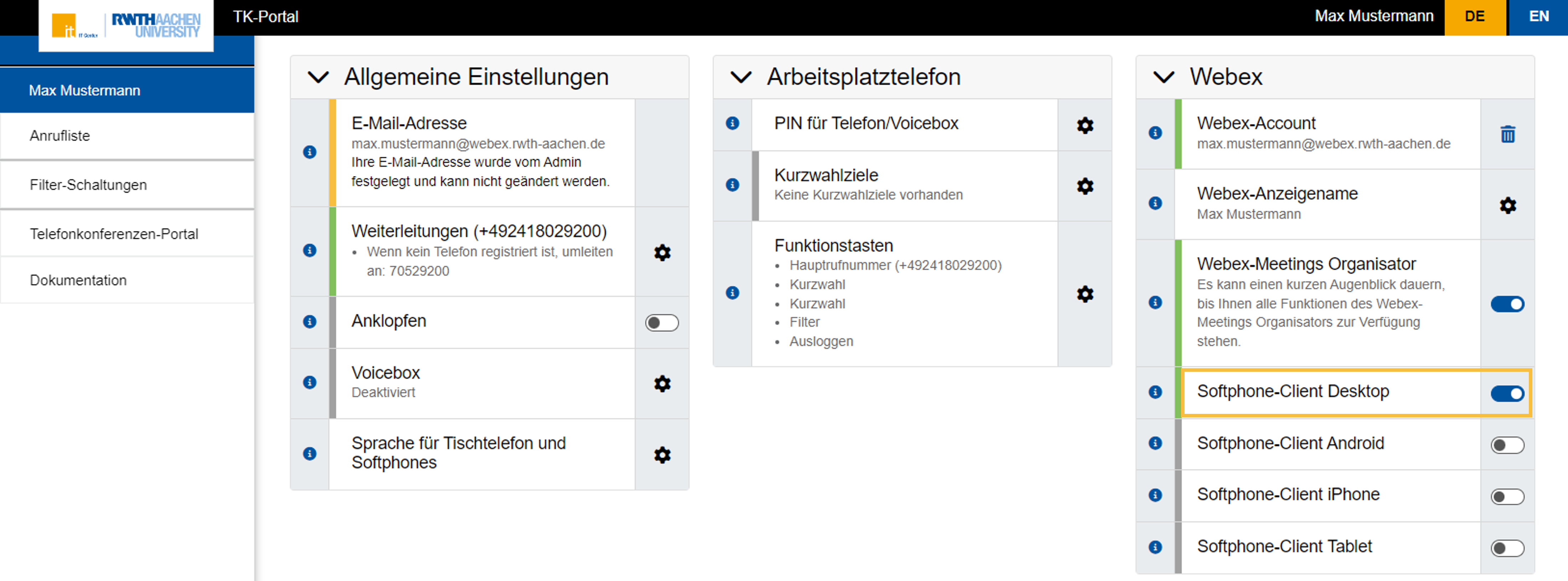Collapse the Arbeitsplatztelefon panel
The image size is (1568, 581).
coord(741,77)
